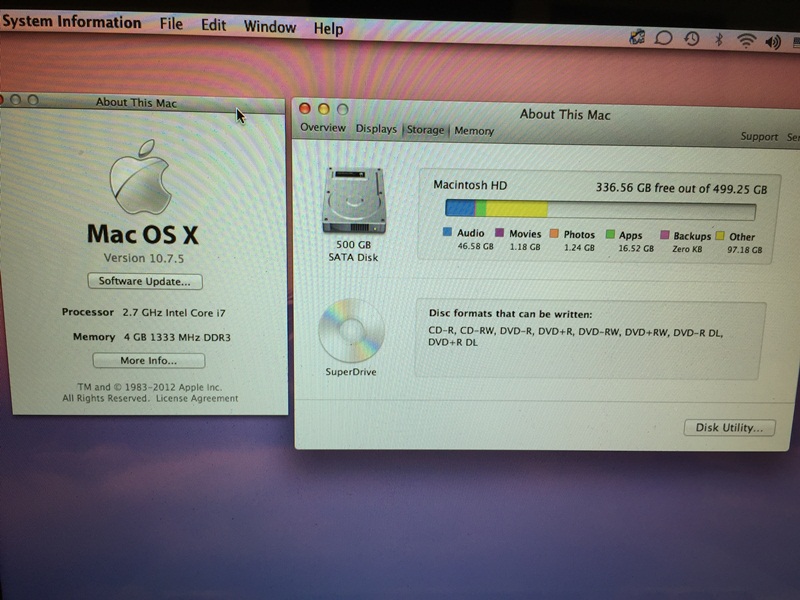The image size is (800, 600).
Task: Click the '2.7 GHz Intel Core i7' processor value
Action: 174,313
